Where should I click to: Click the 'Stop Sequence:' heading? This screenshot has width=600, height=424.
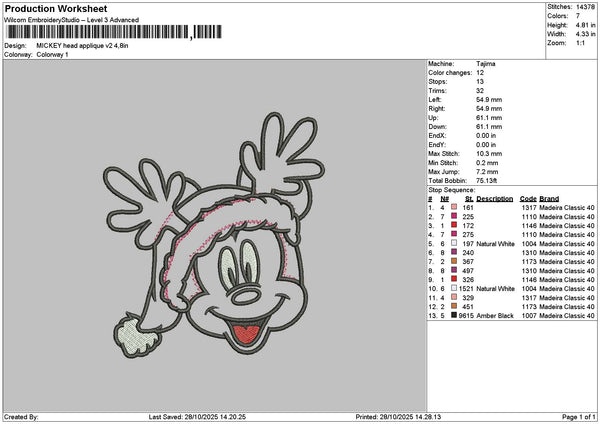(x=452, y=190)
